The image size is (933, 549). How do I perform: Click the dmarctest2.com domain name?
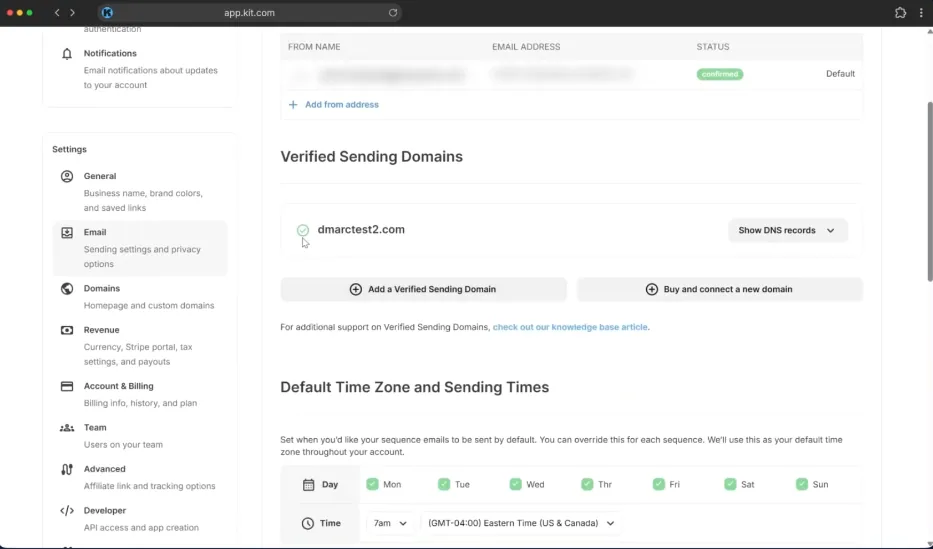(x=361, y=230)
